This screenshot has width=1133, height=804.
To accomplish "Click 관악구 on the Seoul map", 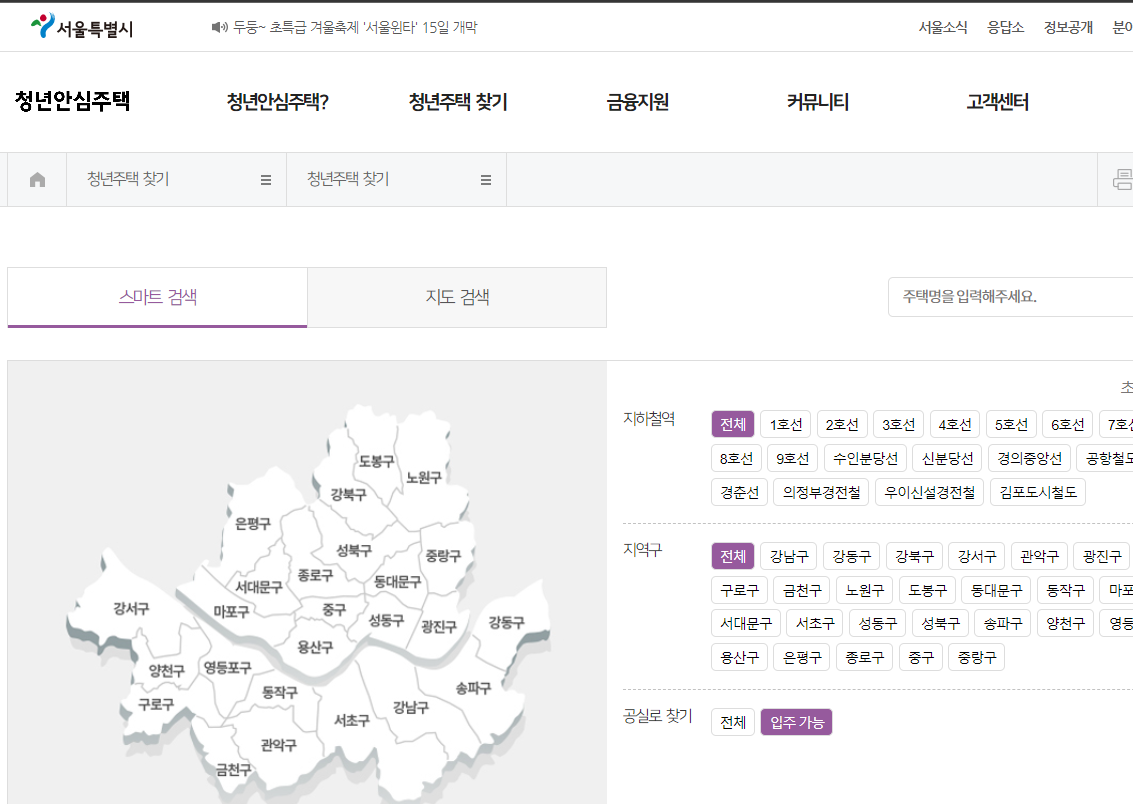I will [x=278, y=745].
